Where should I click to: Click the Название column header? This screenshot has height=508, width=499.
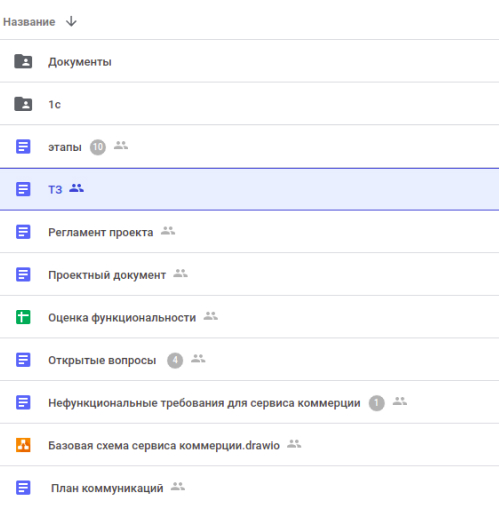coord(29,22)
